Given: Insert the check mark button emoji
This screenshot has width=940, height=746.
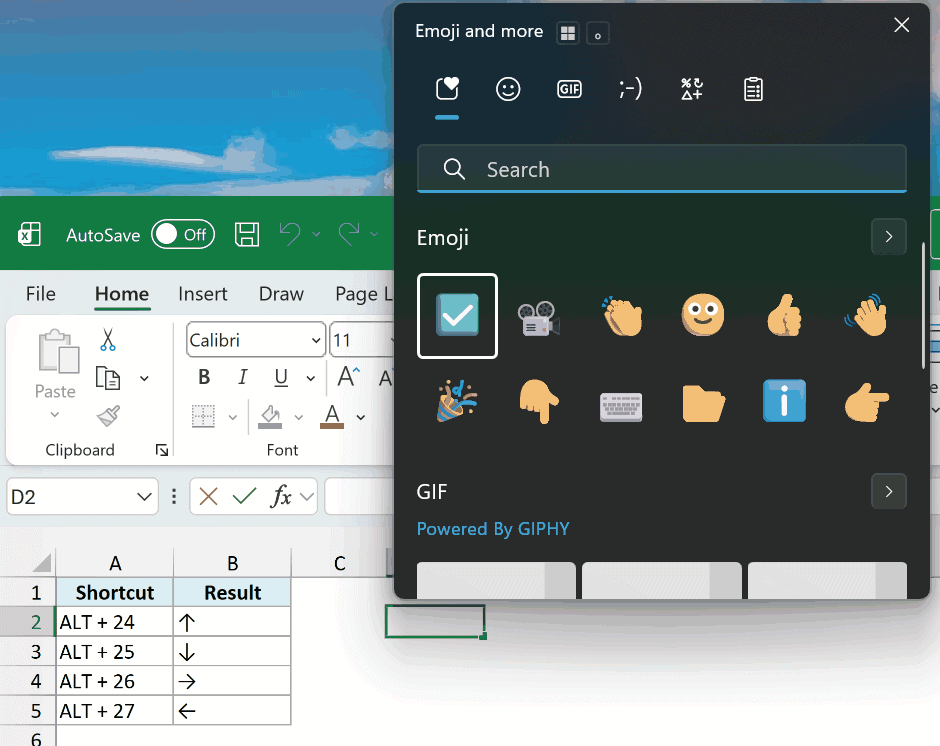Looking at the screenshot, I should click(457, 315).
